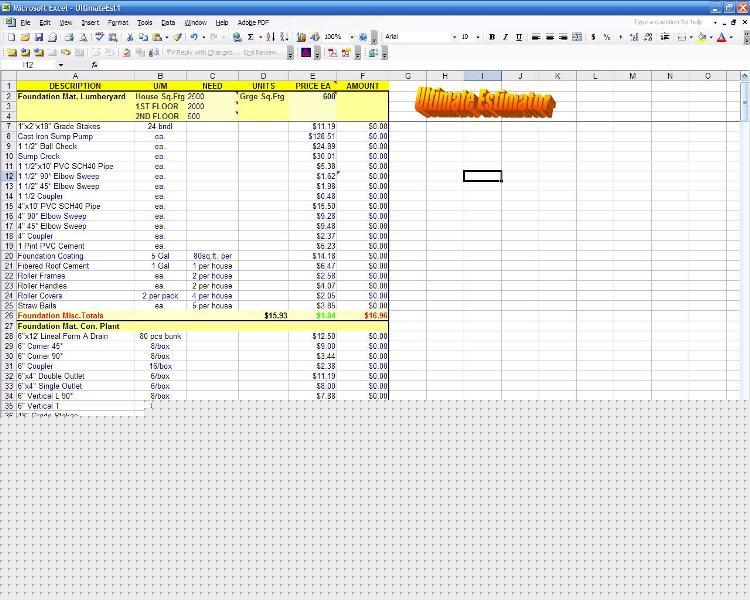
Task: Toggle Underline formatting
Action: point(519,37)
